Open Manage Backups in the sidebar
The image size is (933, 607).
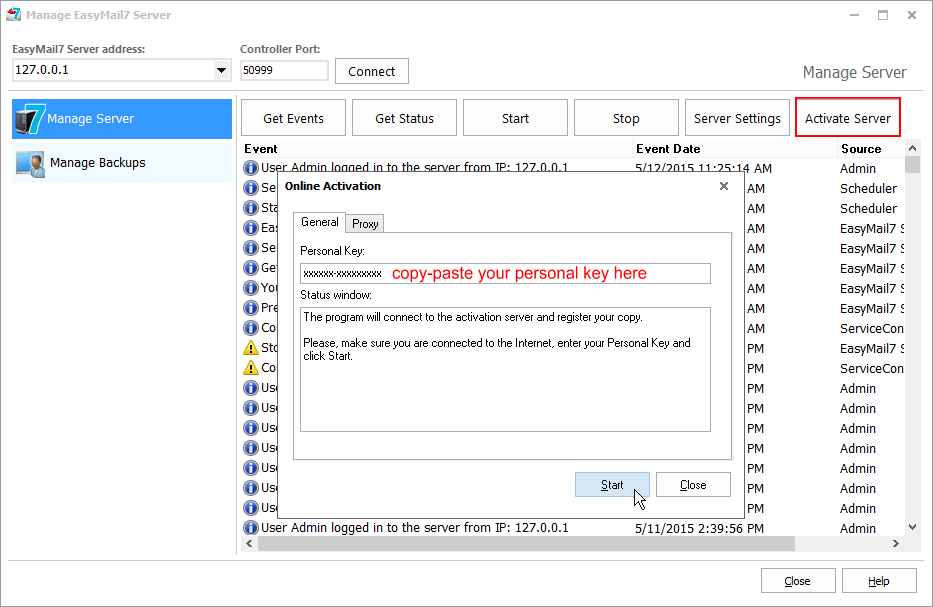coord(122,163)
